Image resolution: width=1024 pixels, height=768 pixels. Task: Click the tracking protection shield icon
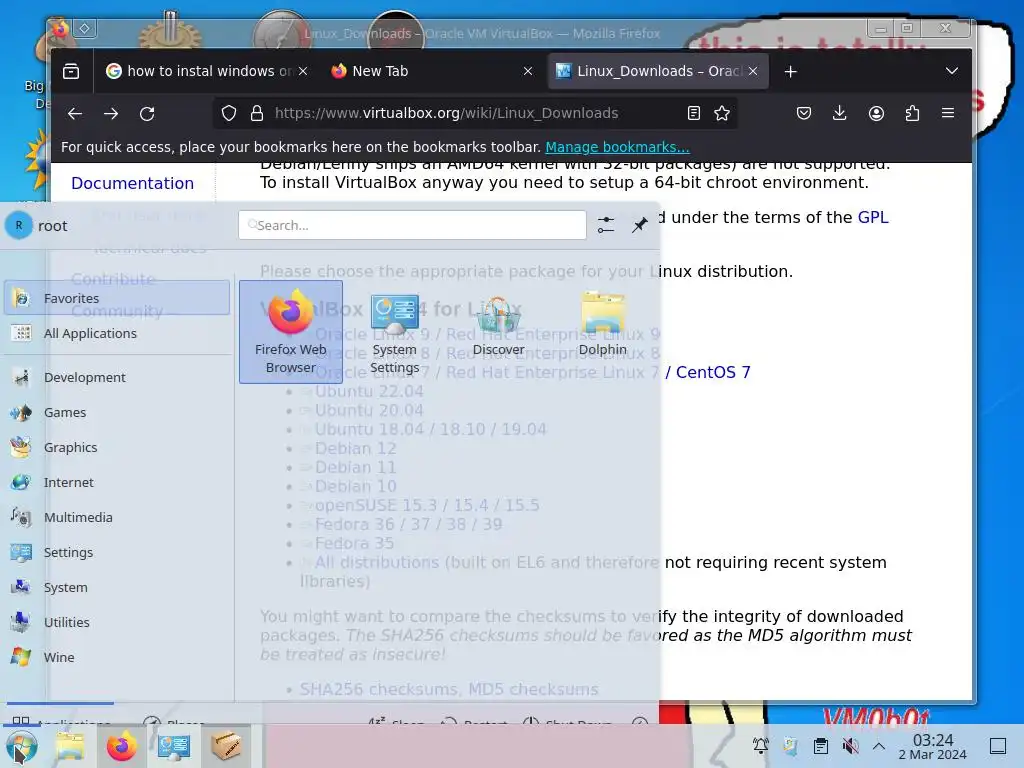(x=229, y=114)
